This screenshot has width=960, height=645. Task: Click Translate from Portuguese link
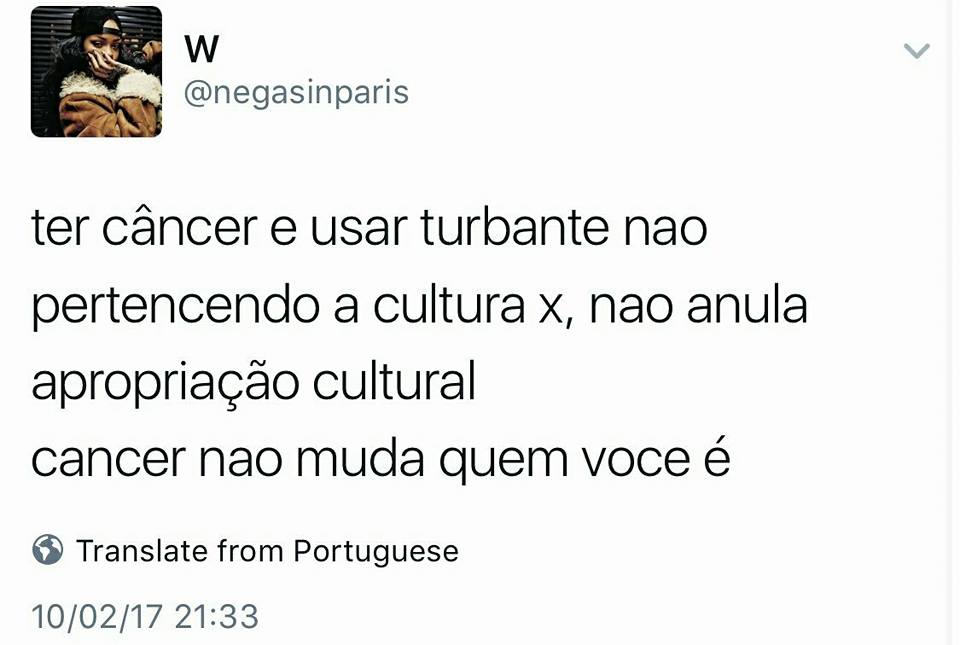point(268,551)
